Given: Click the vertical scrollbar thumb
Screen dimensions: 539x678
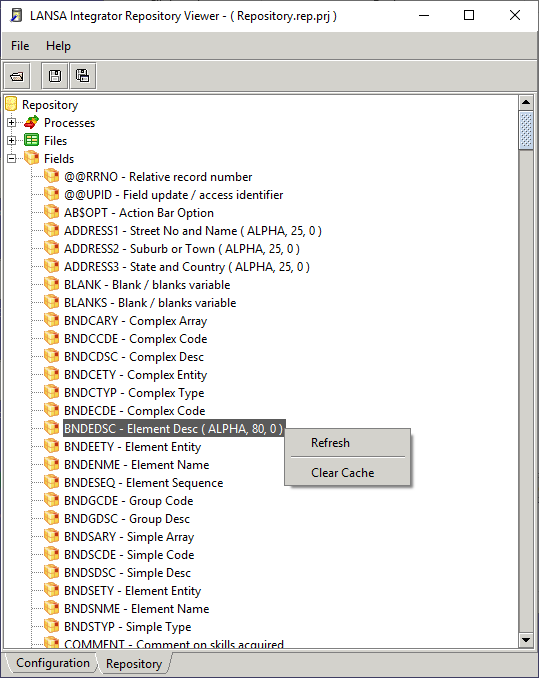Looking at the screenshot, I should coord(526,130).
